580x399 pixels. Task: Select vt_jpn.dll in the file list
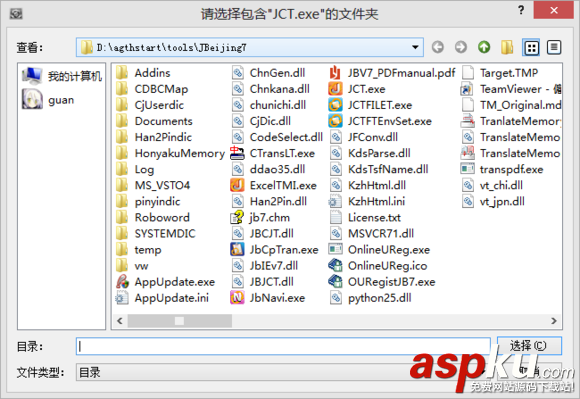[493, 202]
